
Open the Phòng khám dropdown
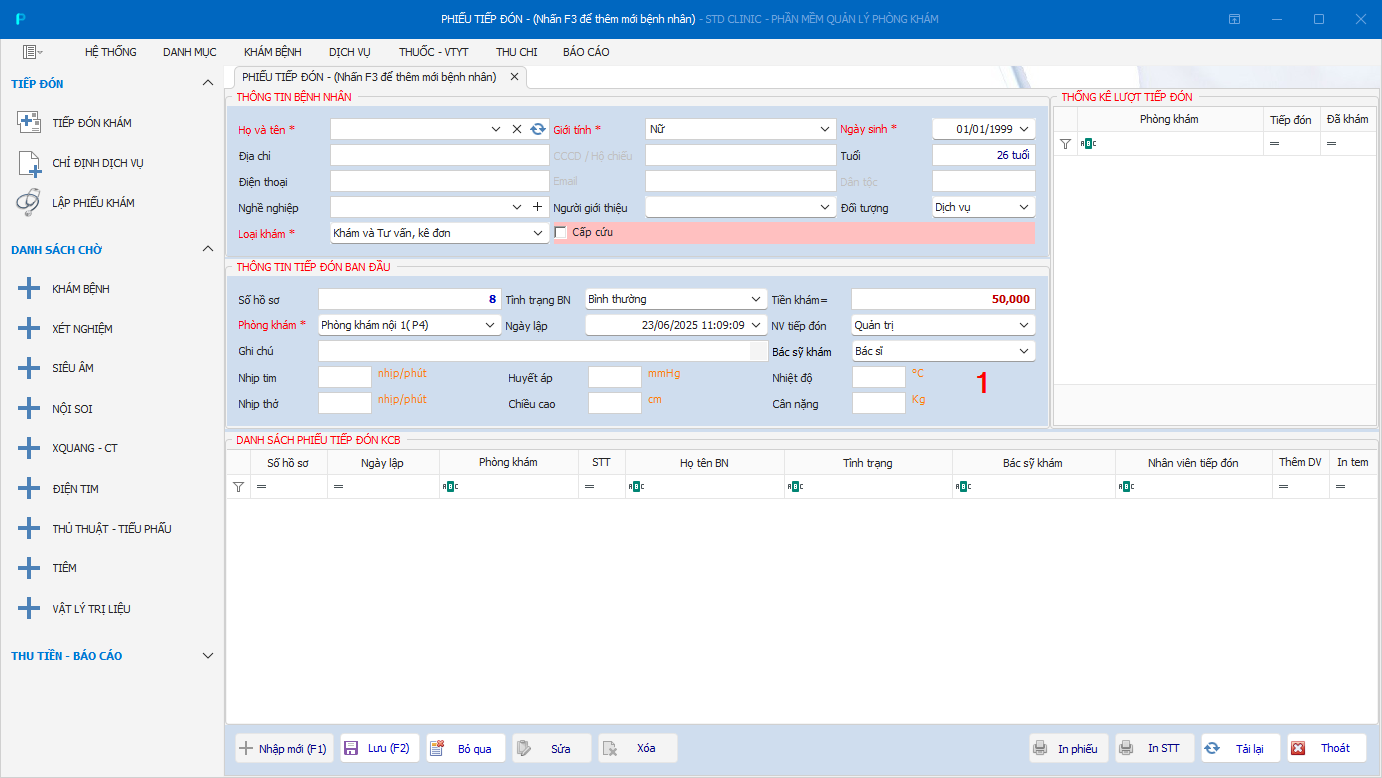pyautogui.click(x=490, y=325)
